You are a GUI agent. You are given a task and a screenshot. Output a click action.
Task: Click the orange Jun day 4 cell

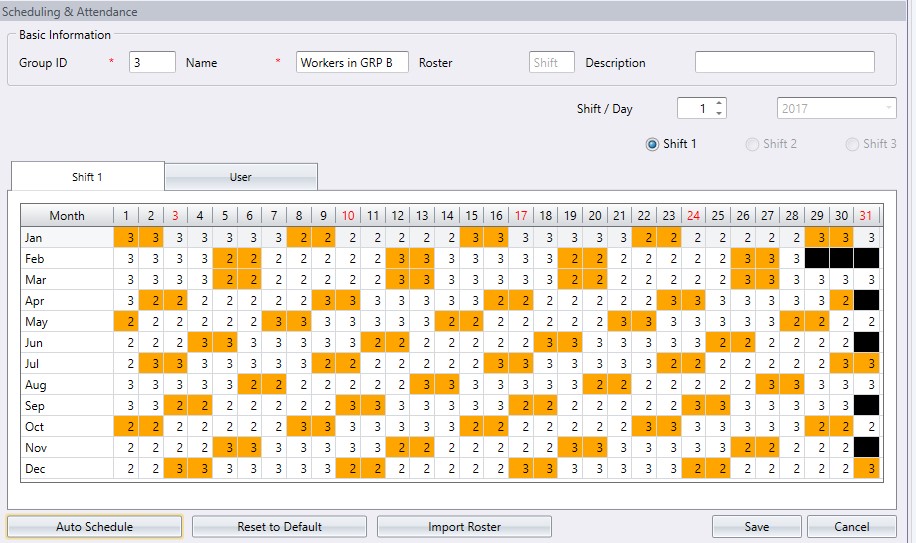200,343
